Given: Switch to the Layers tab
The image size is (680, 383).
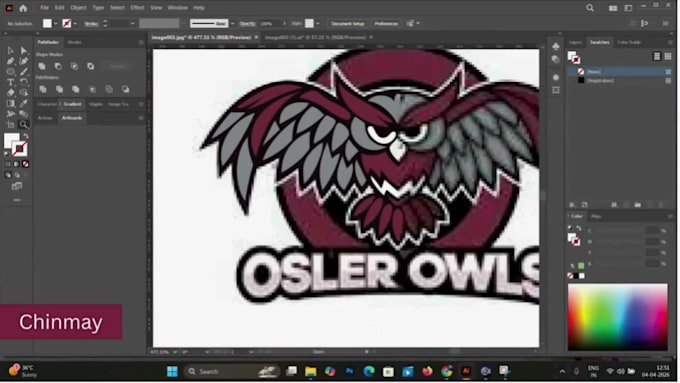Looking at the screenshot, I should pyautogui.click(x=575, y=43).
